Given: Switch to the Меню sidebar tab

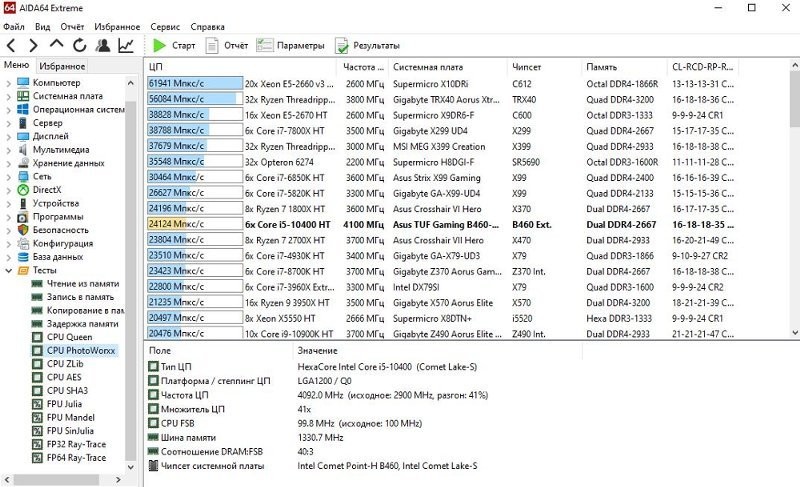Looking at the screenshot, I should tap(17, 65).
